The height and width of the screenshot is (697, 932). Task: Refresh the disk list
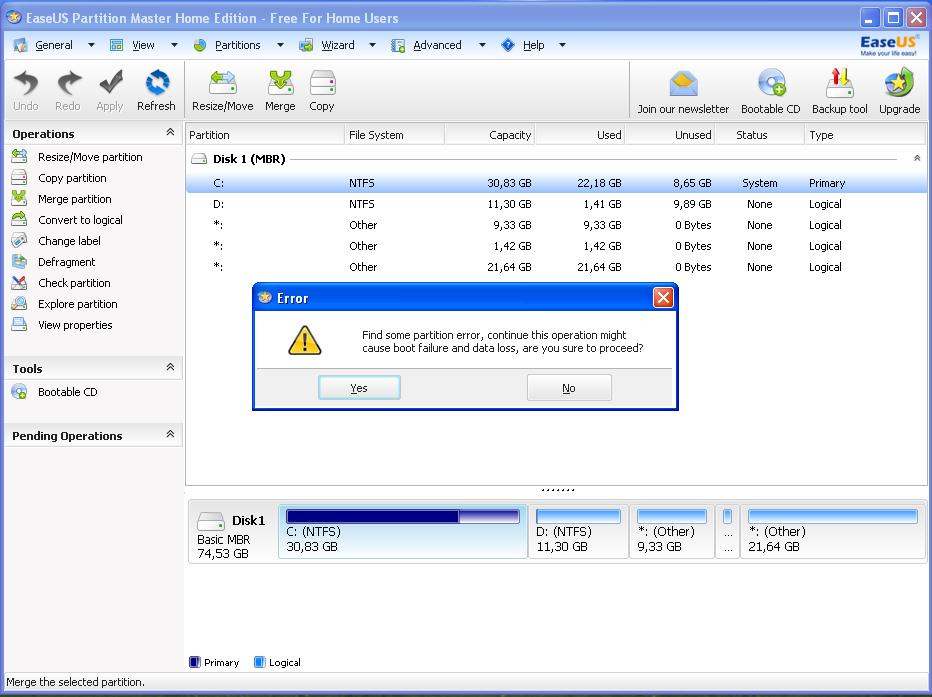(x=157, y=83)
